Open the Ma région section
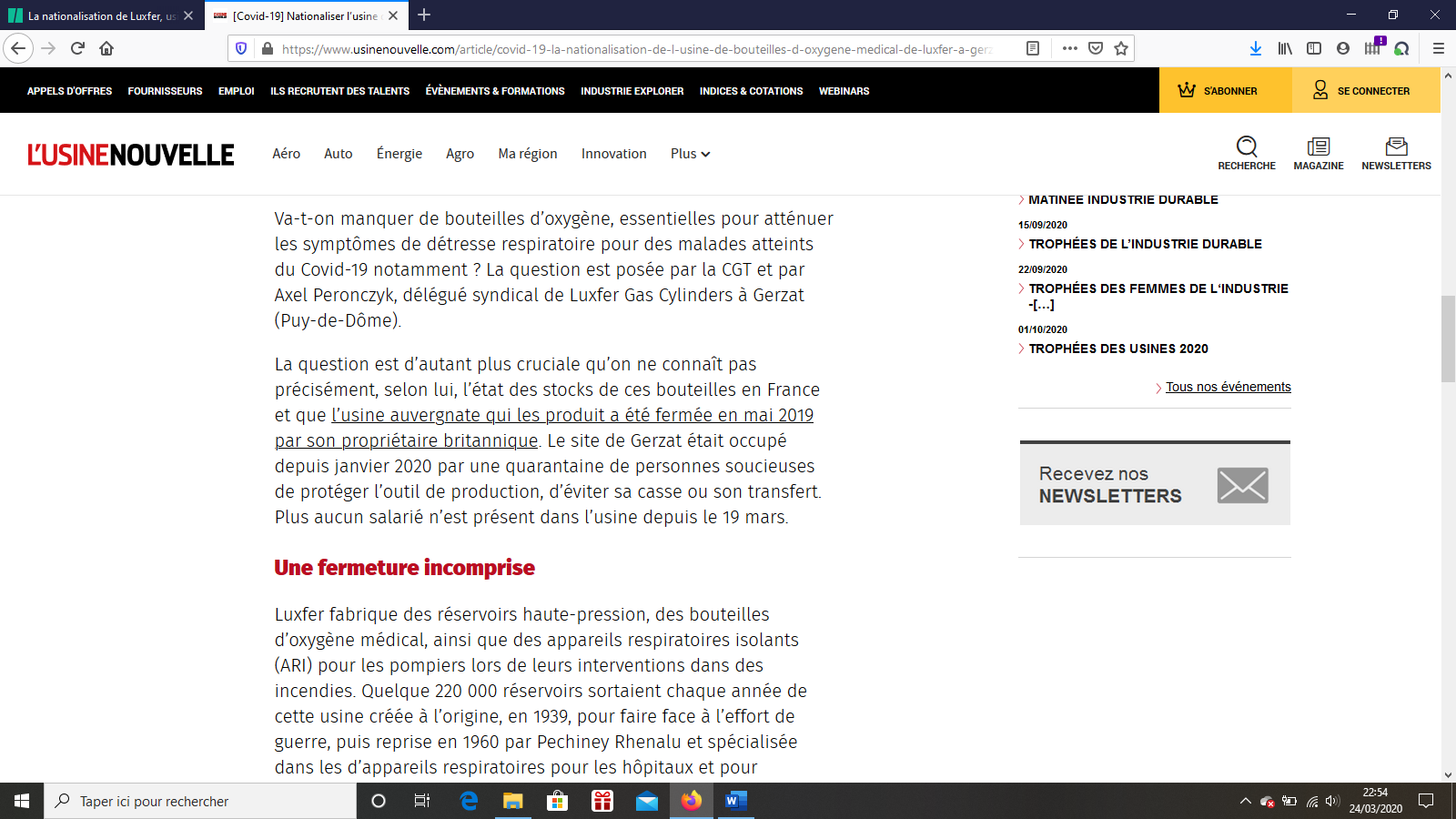The image size is (1456, 819). (528, 154)
